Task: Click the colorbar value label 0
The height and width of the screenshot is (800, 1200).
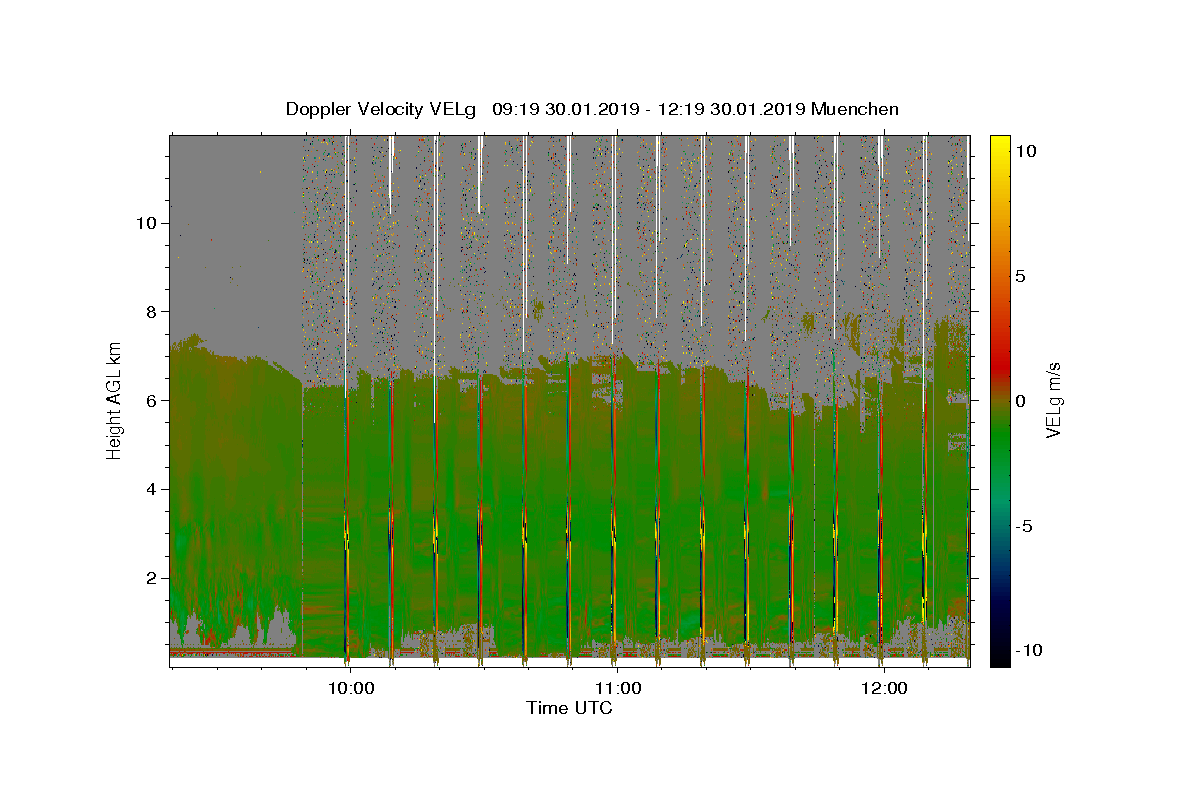Action: coord(1020,401)
